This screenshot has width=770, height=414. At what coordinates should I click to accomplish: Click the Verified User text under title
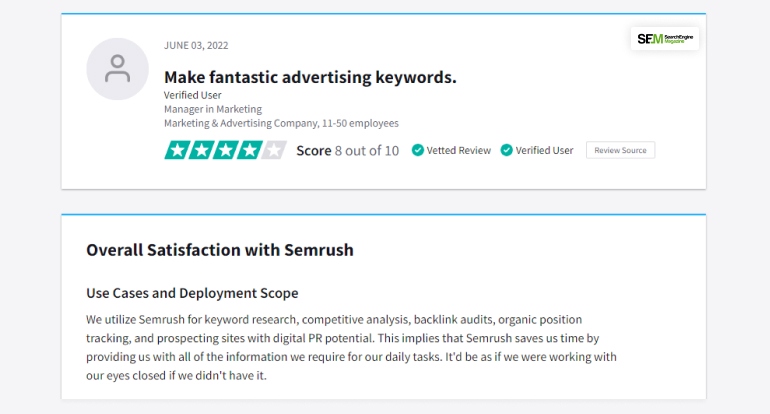point(192,95)
